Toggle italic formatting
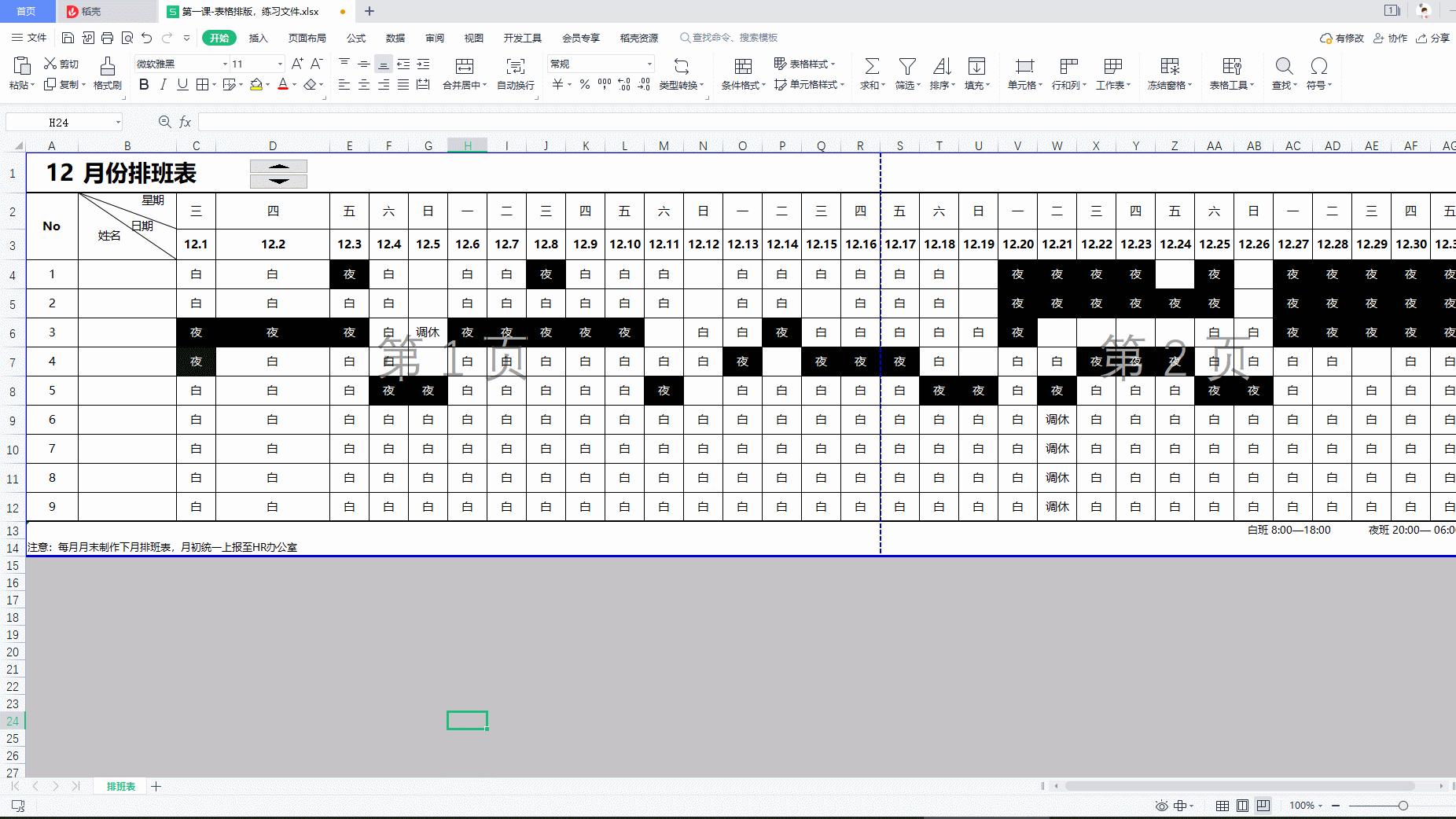Image resolution: width=1456 pixels, height=819 pixels. 163,84
